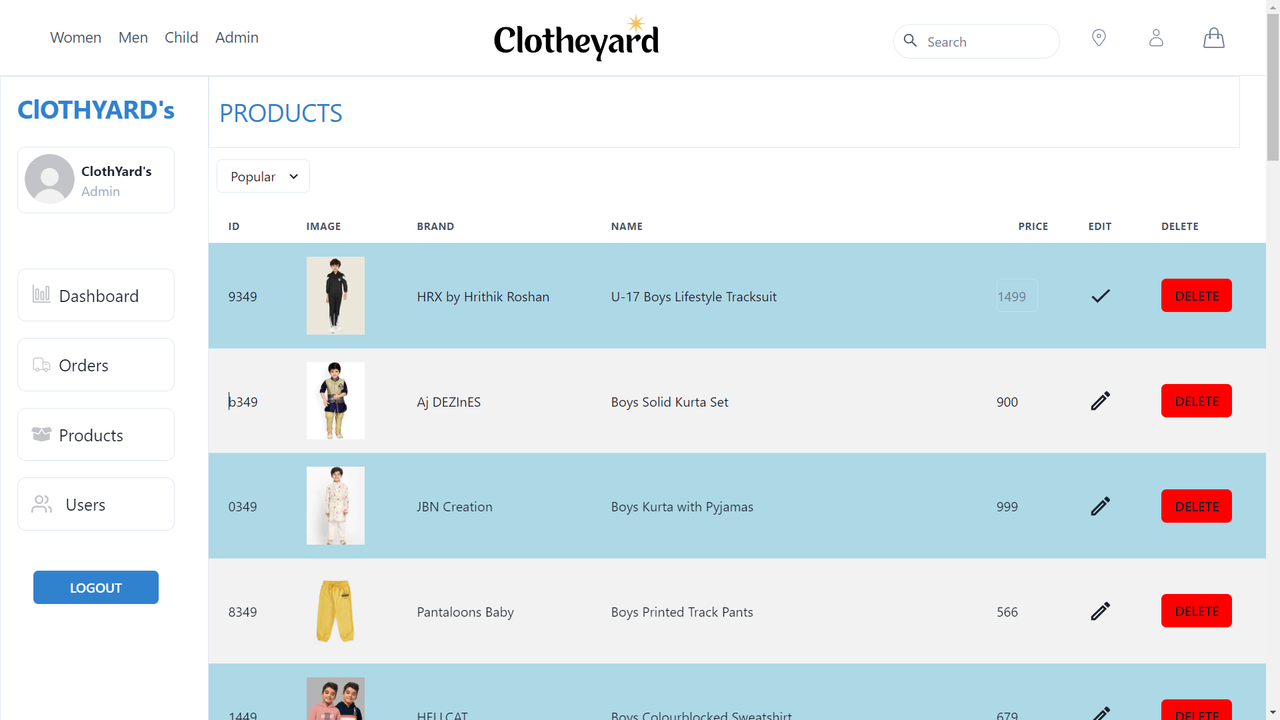The image size is (1280, 720).
Task: Click the NAME column header
Action: [x=627, y=226]
